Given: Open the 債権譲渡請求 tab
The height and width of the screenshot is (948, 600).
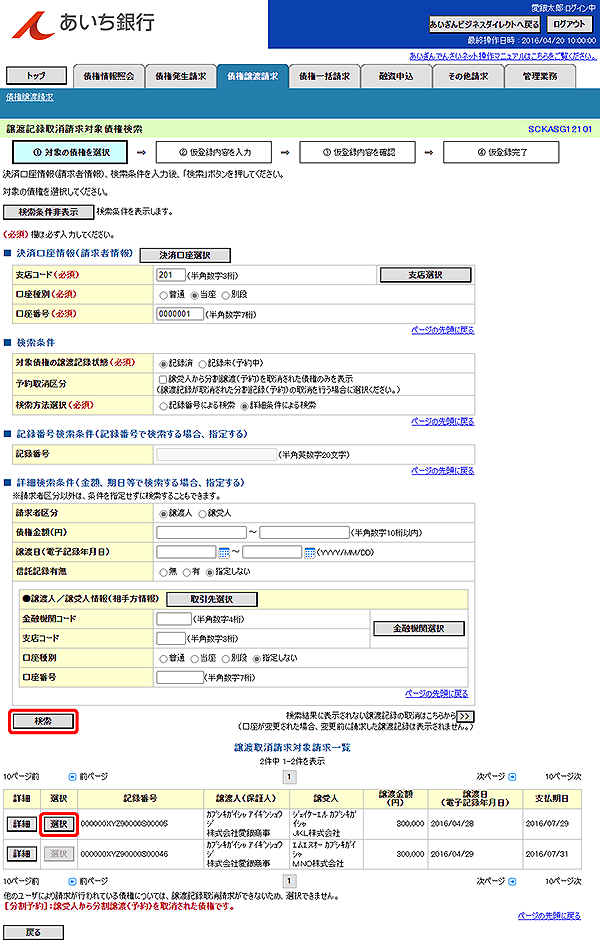Looking at the screenshot, I should pos(253,76).
